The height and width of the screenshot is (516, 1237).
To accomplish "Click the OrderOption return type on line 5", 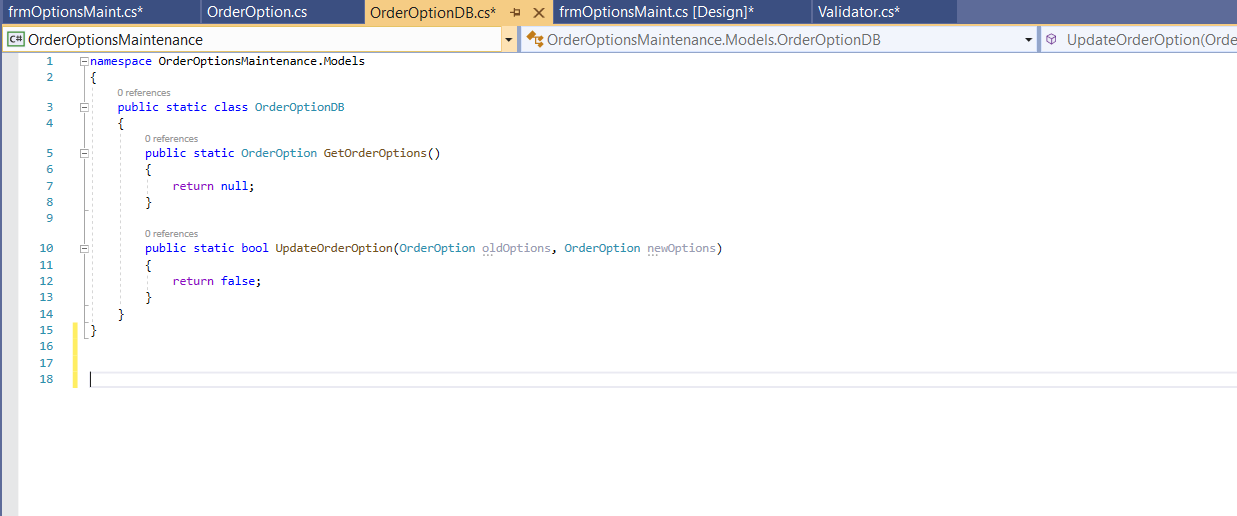I will coord(279,153).
